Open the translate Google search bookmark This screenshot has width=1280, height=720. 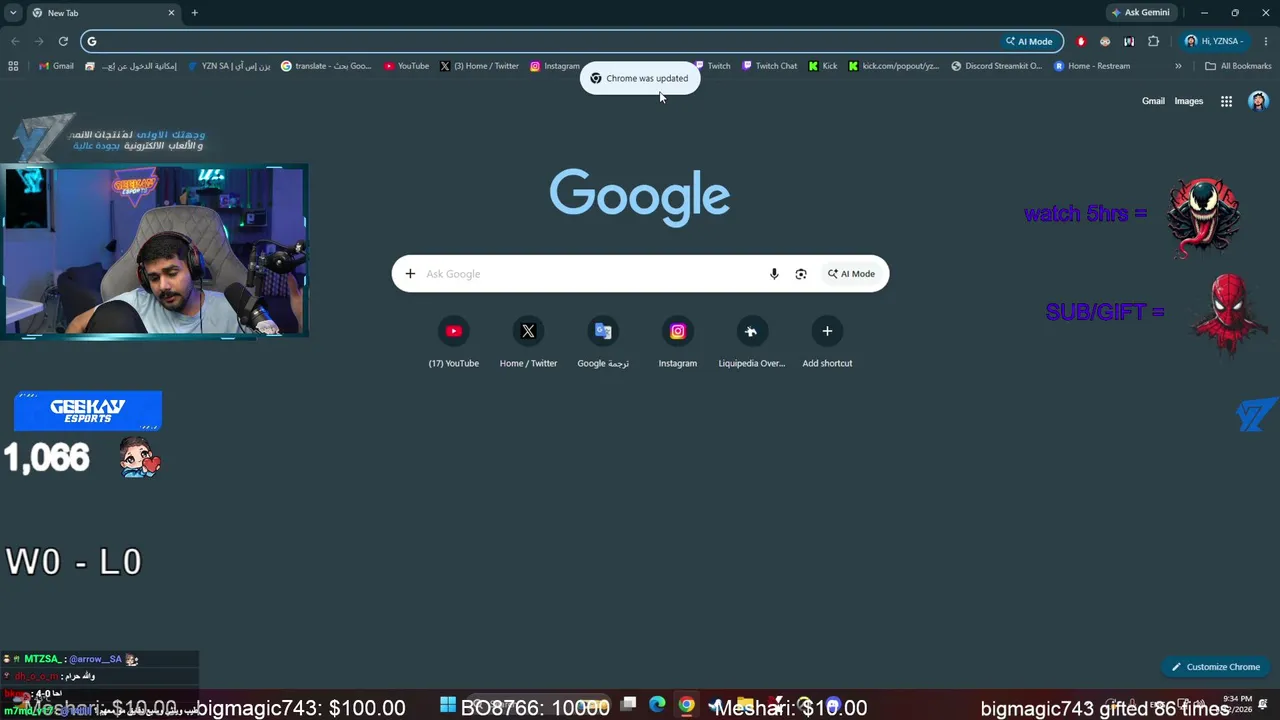326,66
